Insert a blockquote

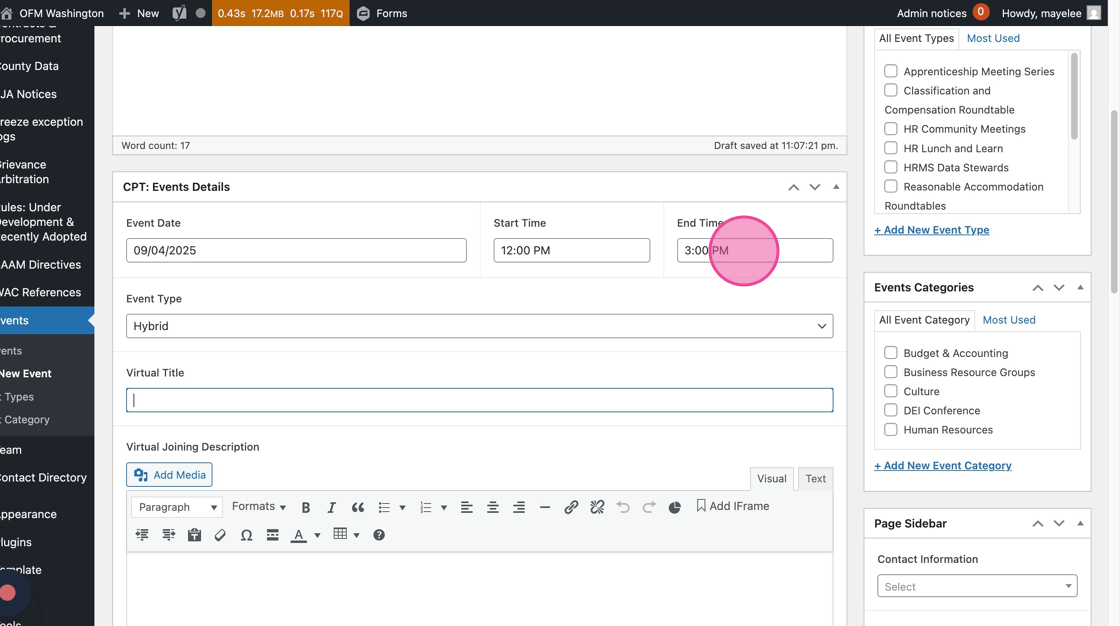click(357, 508)
